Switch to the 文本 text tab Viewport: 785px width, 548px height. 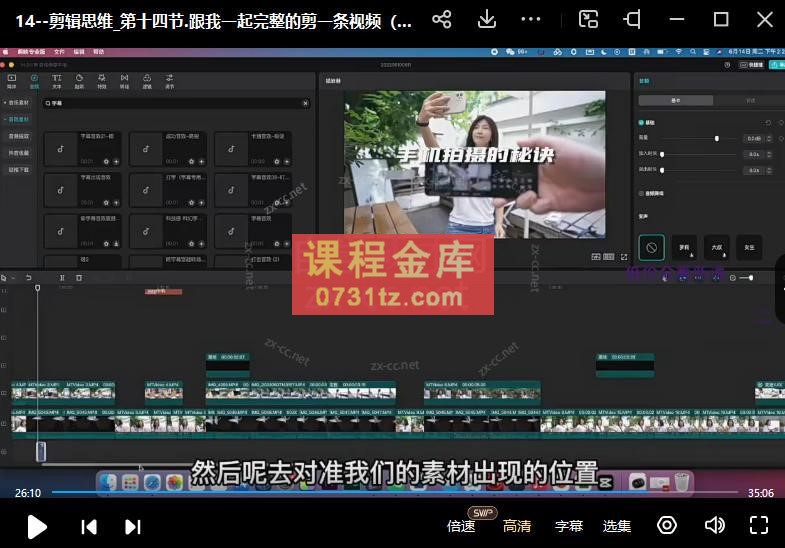point(57,81)
